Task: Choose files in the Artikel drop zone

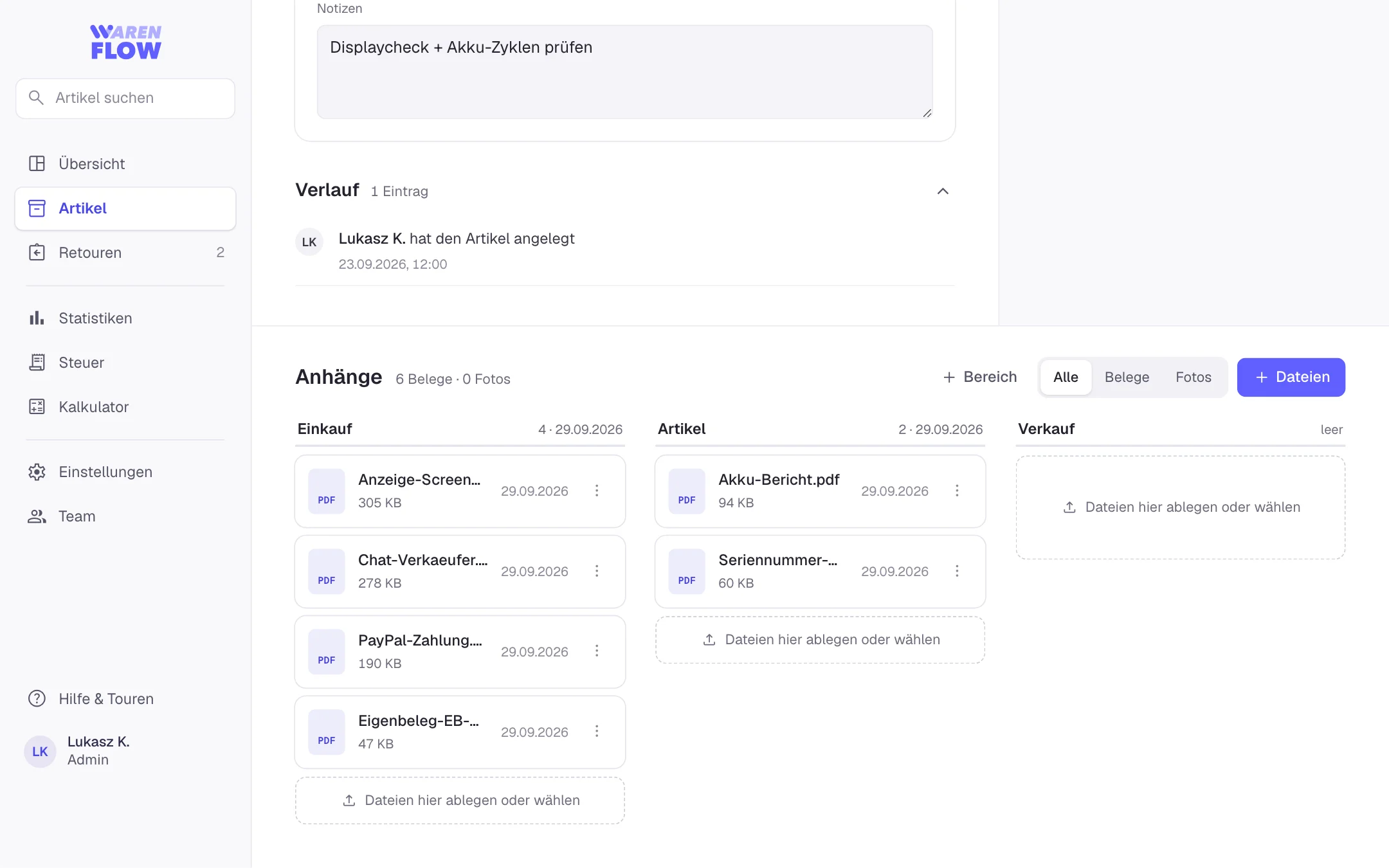Action: (x=820, y=640)
